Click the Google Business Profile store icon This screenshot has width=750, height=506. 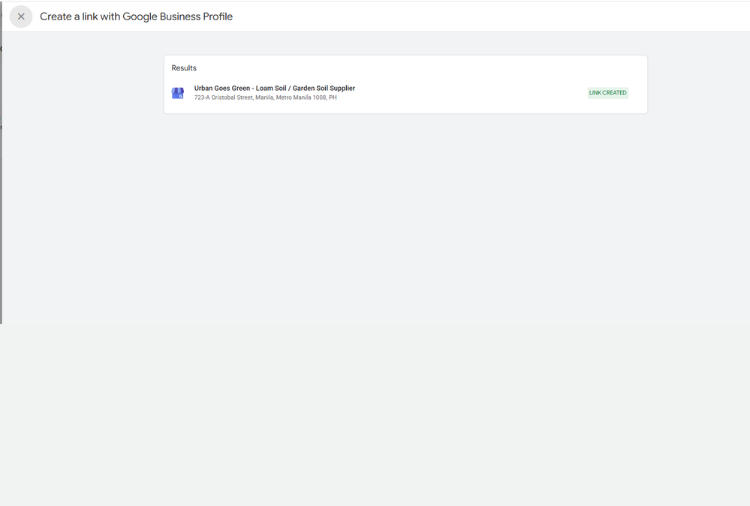pos(177,93)
